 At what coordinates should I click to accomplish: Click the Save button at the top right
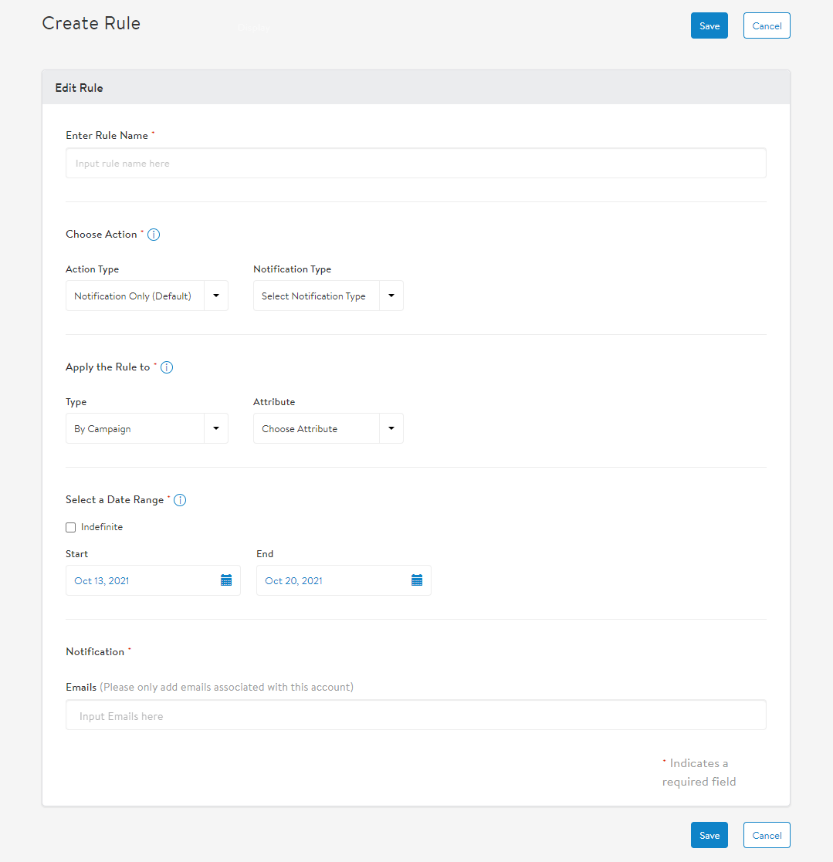(709, 26)
